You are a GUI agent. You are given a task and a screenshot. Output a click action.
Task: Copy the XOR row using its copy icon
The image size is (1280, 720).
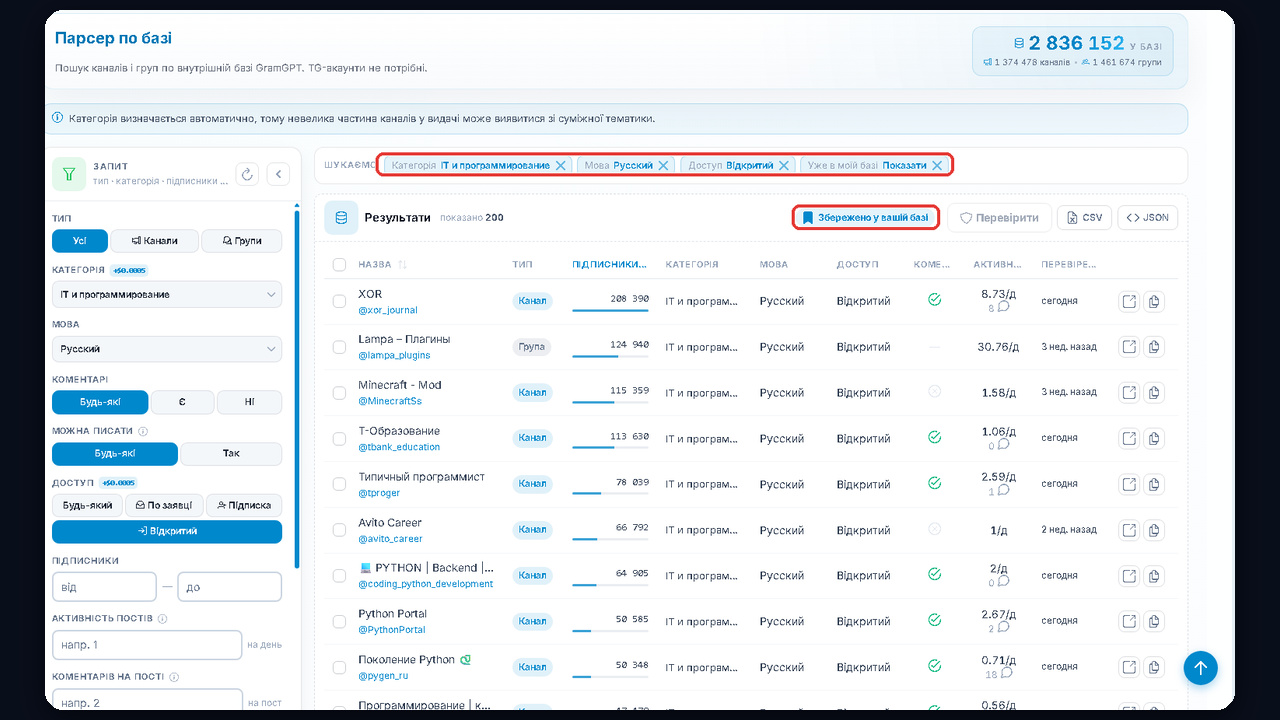tap(1154, 301)
